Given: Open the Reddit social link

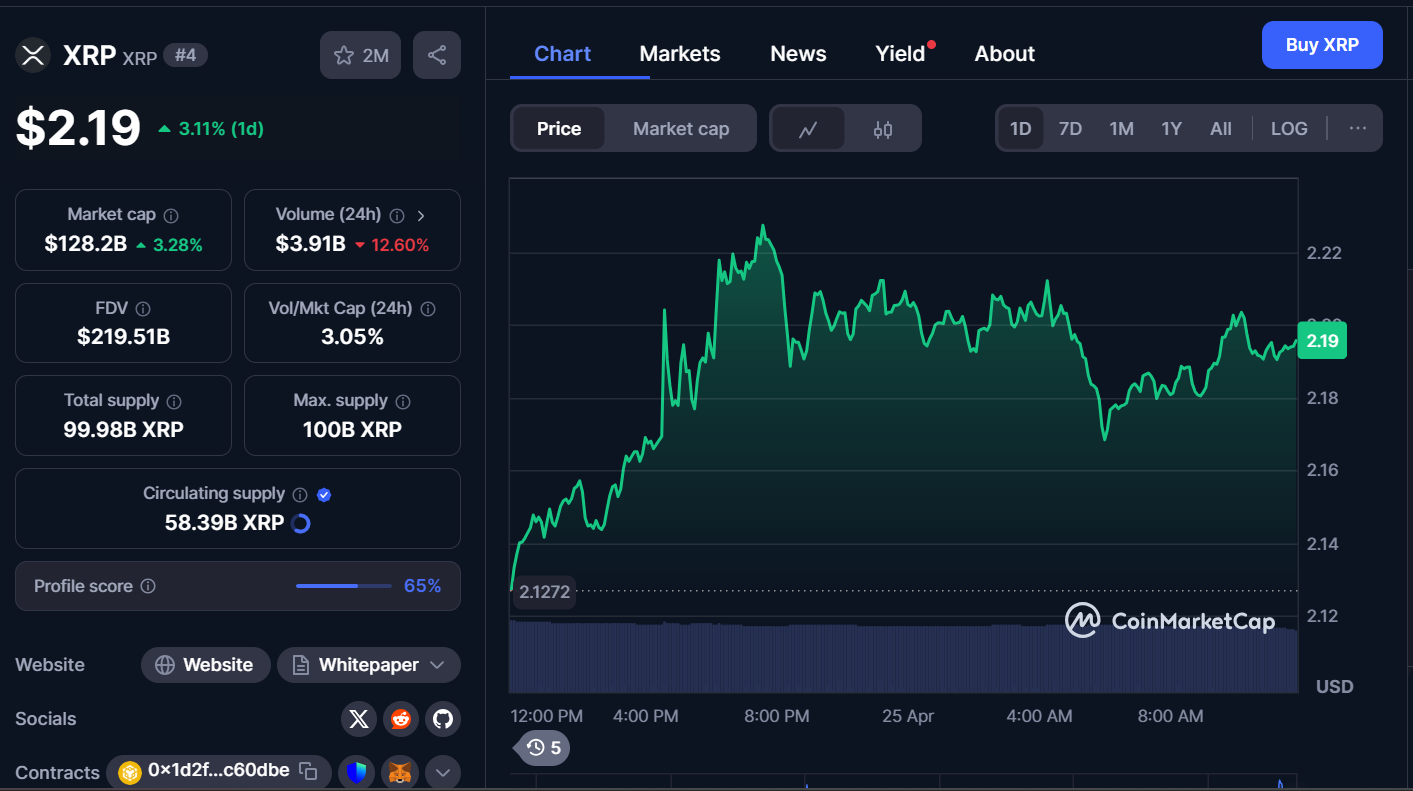Looking at the screenshot, I should point(401,718).
